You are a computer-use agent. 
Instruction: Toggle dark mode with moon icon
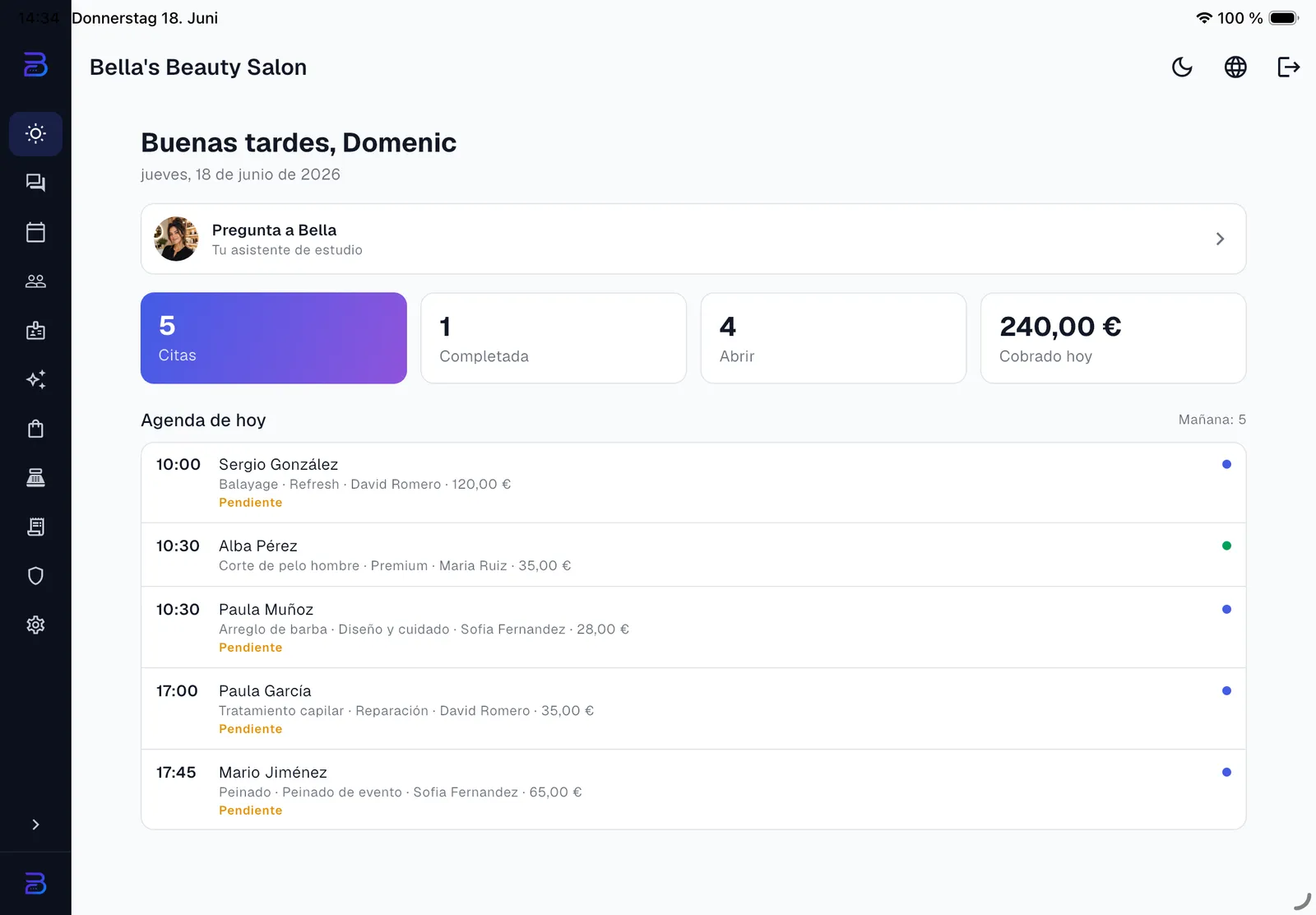[1182, 67]
